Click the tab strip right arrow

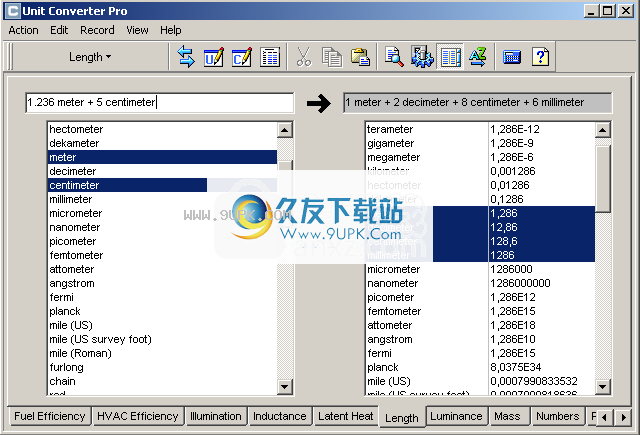click(623, 417)
